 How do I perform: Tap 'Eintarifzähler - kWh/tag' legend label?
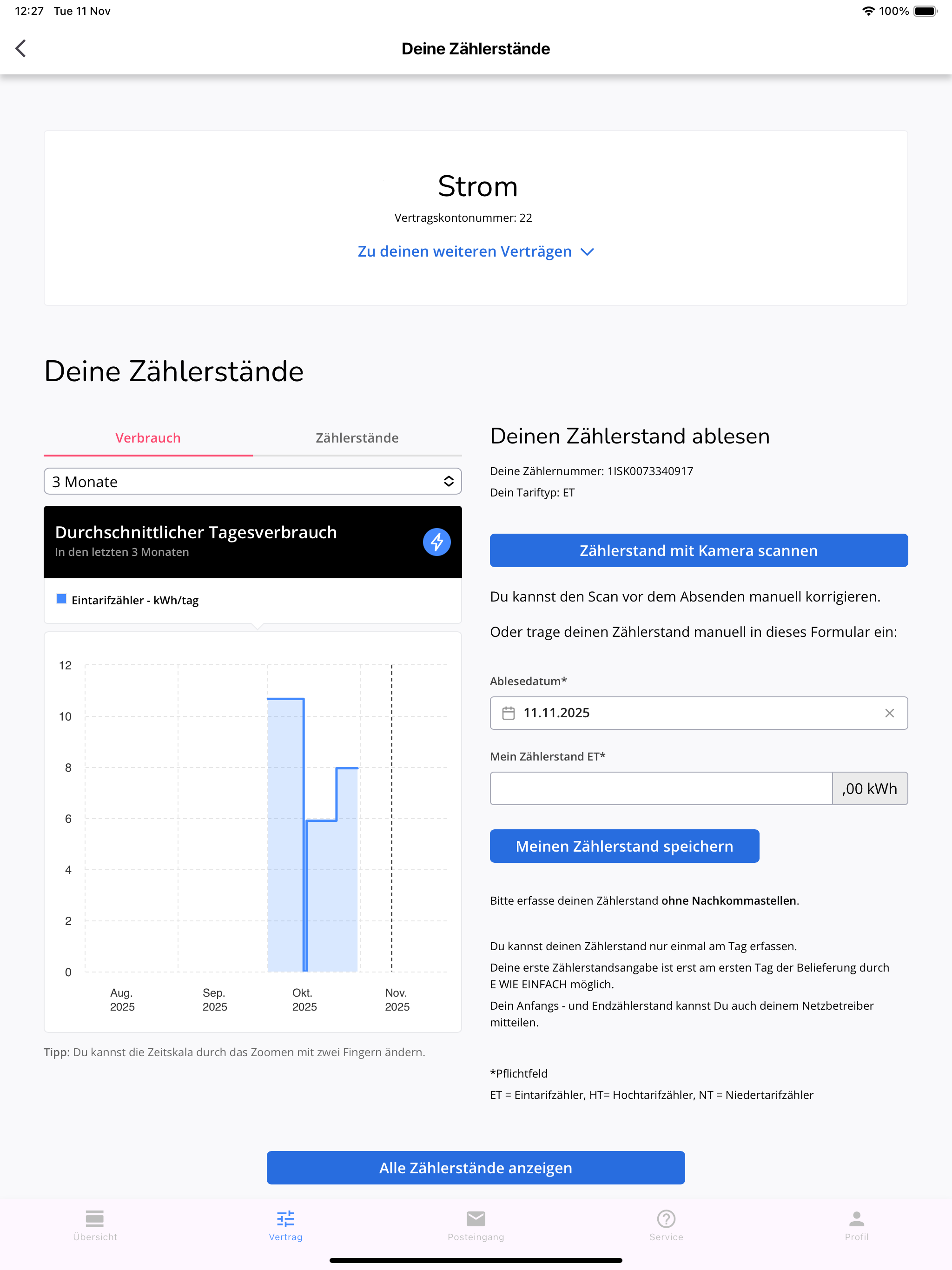tap(135, 600)
